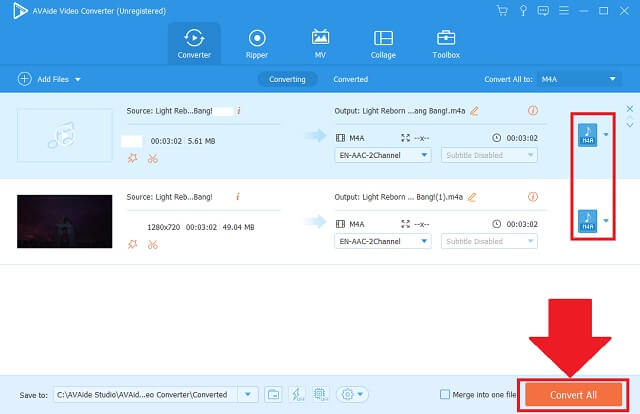This screenshot has height=414, width=640.
Task: Toggle the lightning acceleration icon
Action: (297, 394)
